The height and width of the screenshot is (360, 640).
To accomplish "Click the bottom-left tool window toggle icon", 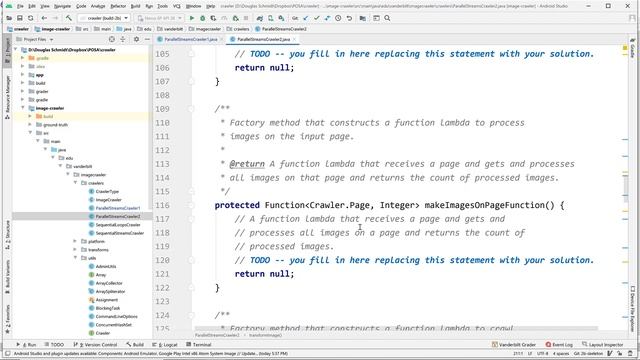I will [7, 353].
